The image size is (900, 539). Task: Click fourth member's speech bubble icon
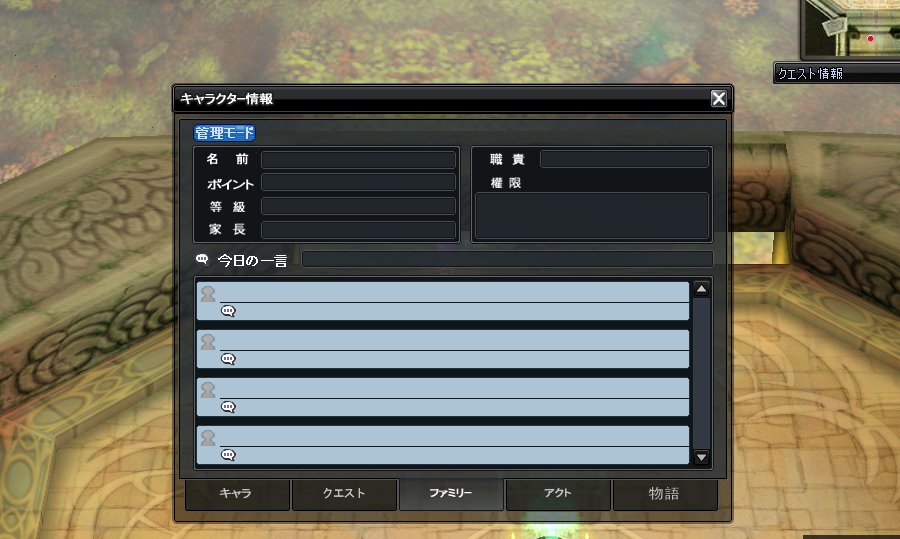[228, 455]
